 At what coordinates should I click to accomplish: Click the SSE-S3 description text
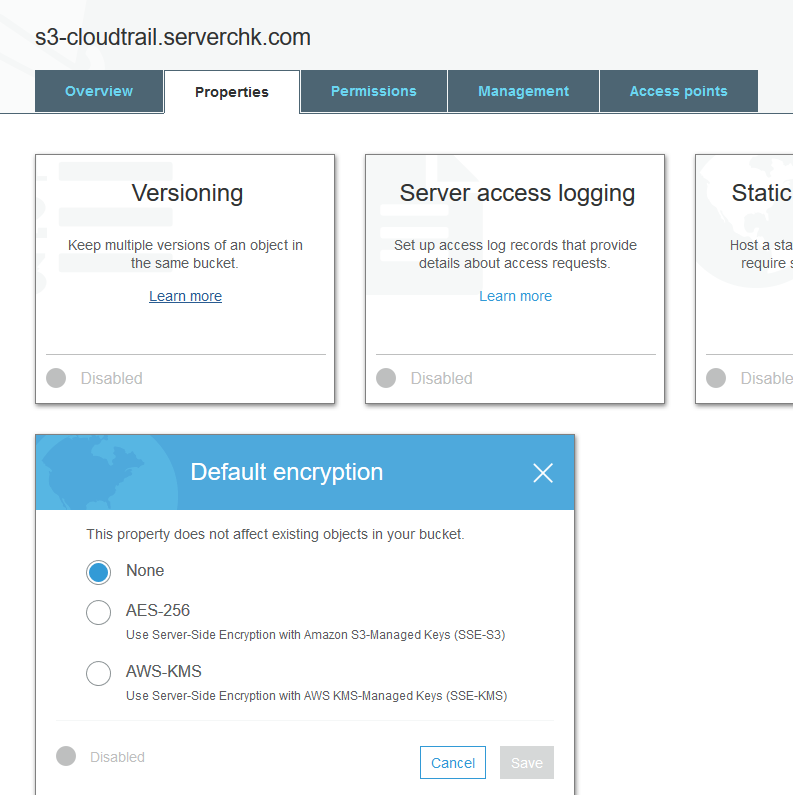point(315,635)
